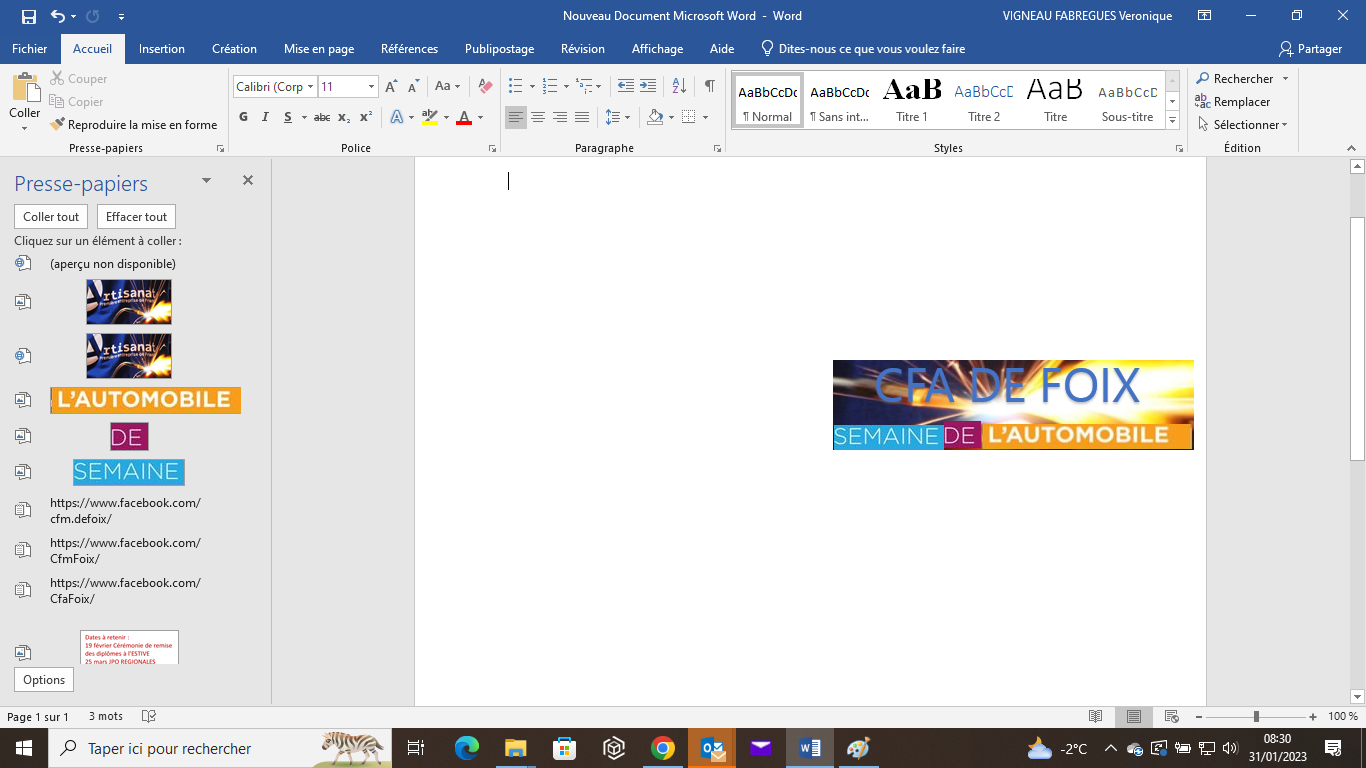This screenshot has height=768, width=1366.
Task: Open Google Chrome from the taskbar
Action: pyautogui.click(x=662, y=748)
